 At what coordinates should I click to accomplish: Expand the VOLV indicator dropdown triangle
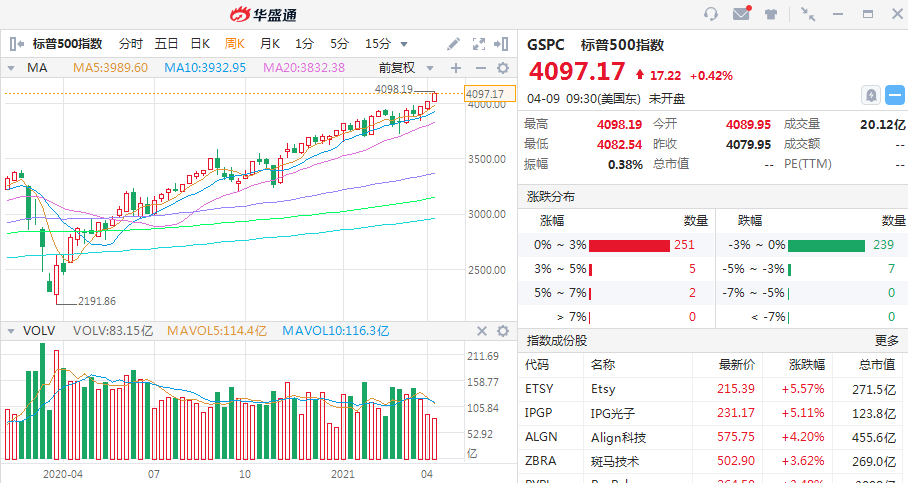[x=10, y=331]
